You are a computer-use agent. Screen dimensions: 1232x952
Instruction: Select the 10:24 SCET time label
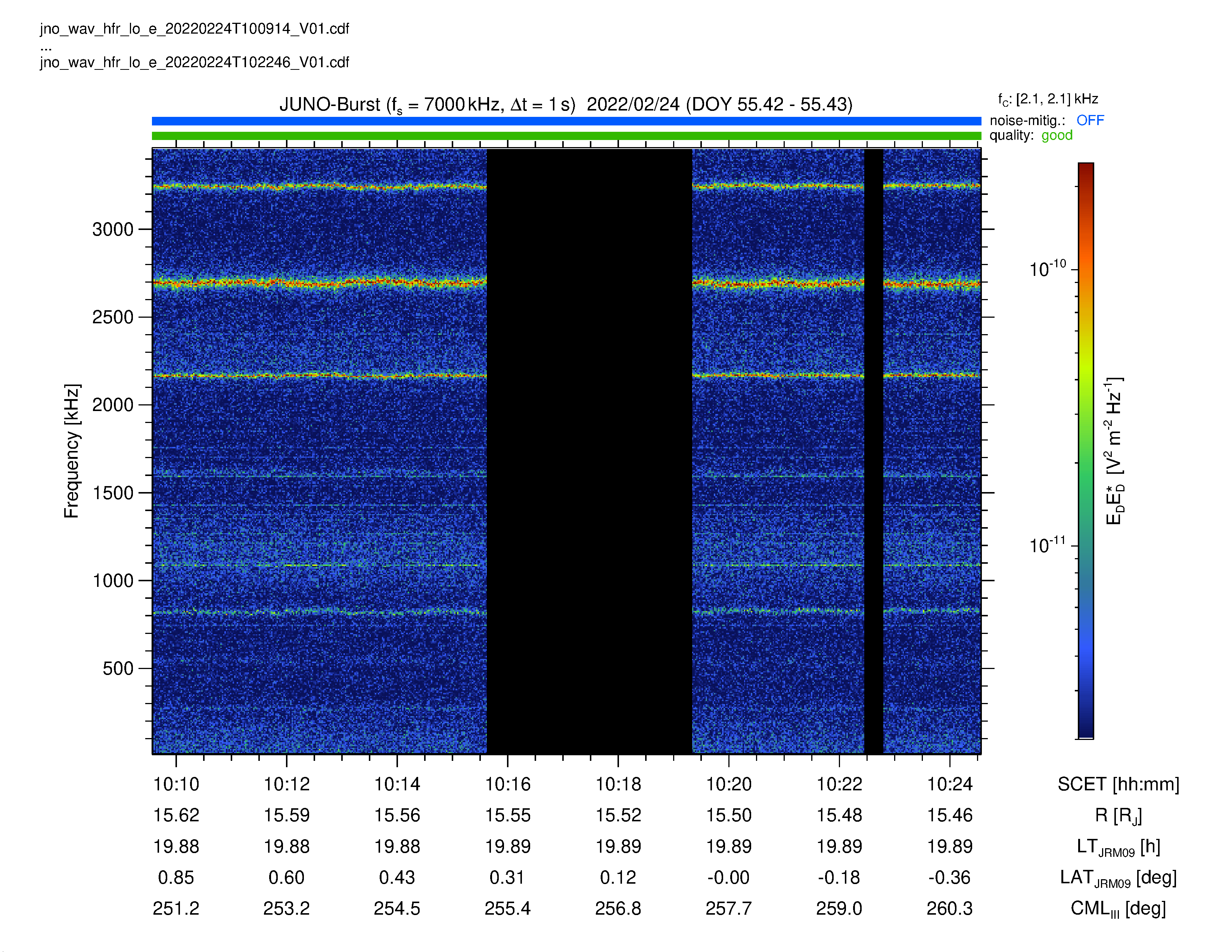pyautogui.click(x=950, y=784)
